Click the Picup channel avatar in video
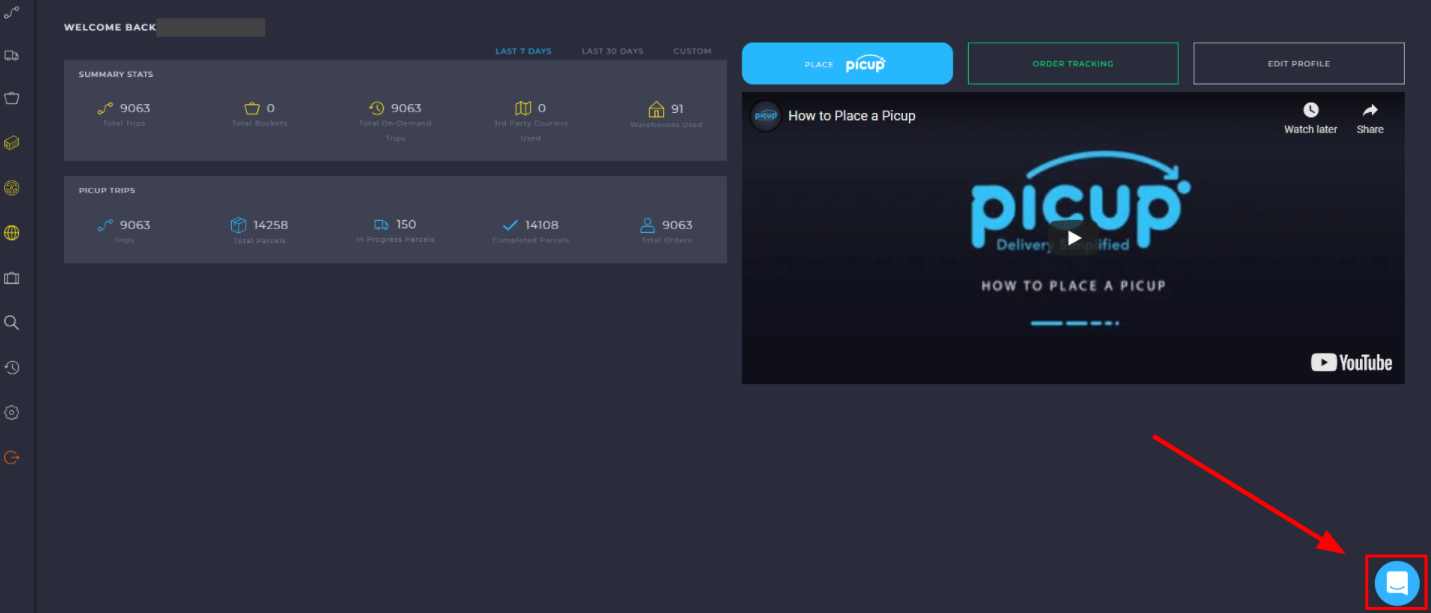 tap(766, 115)
